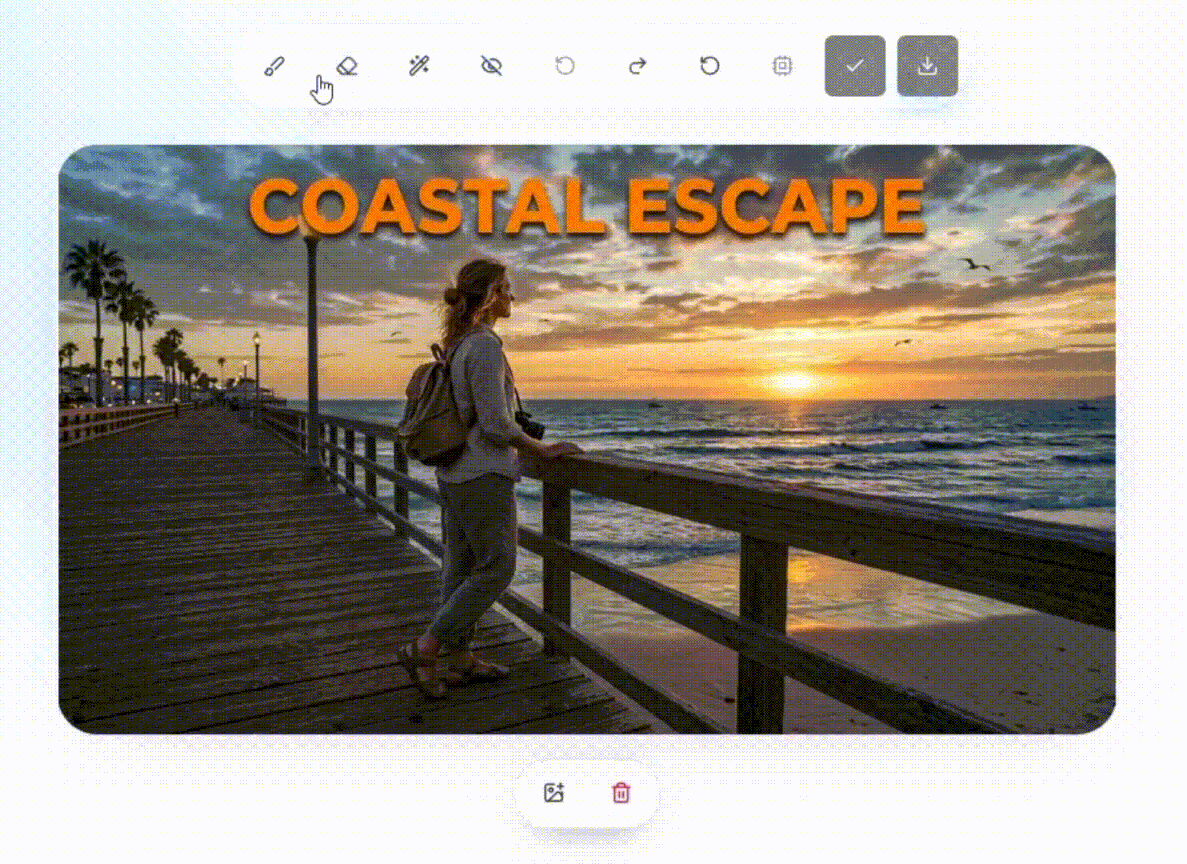
Task: Select the eraser tool
Action: [347, 66]
